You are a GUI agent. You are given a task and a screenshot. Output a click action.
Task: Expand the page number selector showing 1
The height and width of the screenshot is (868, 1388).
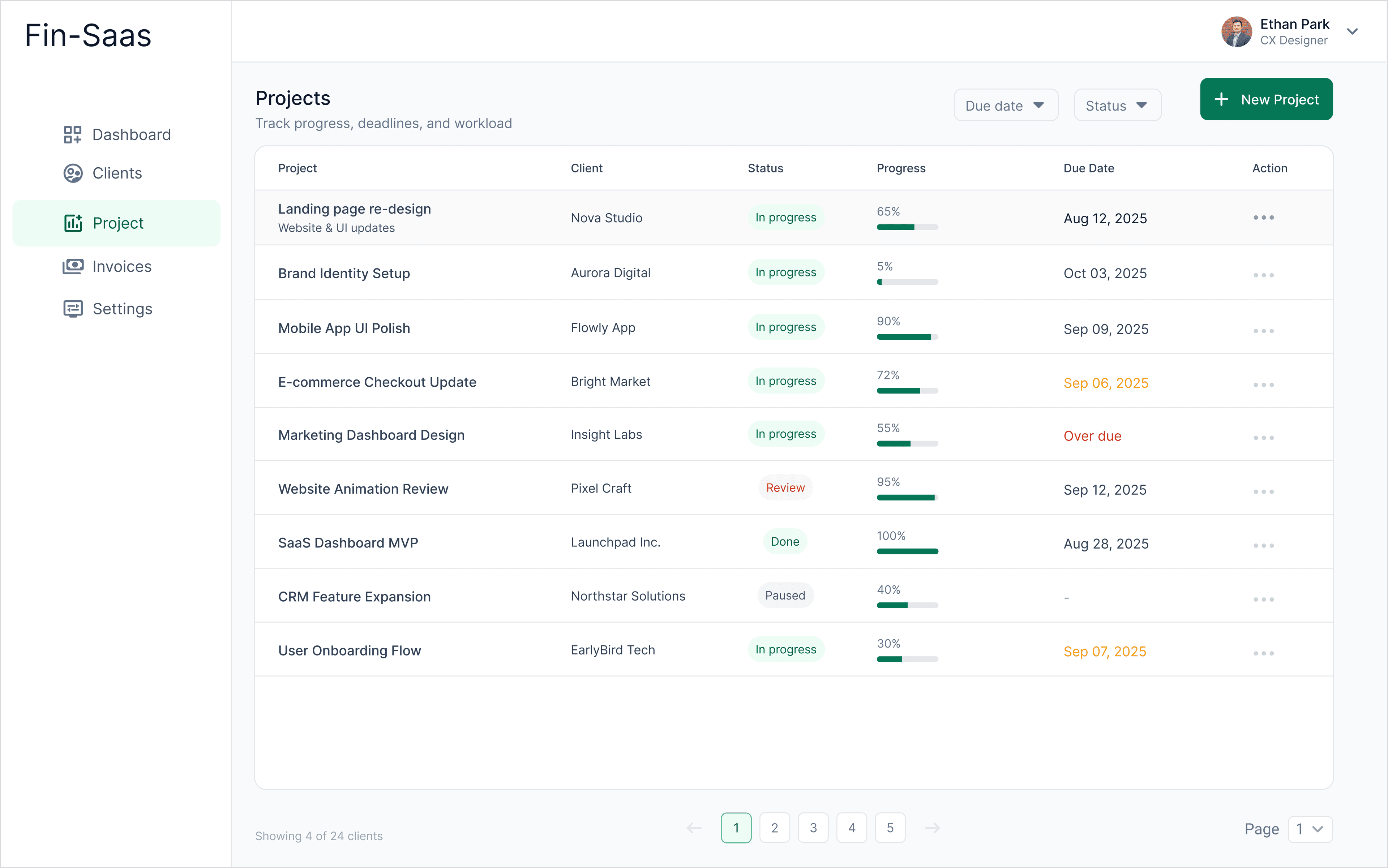(1311, 829)
